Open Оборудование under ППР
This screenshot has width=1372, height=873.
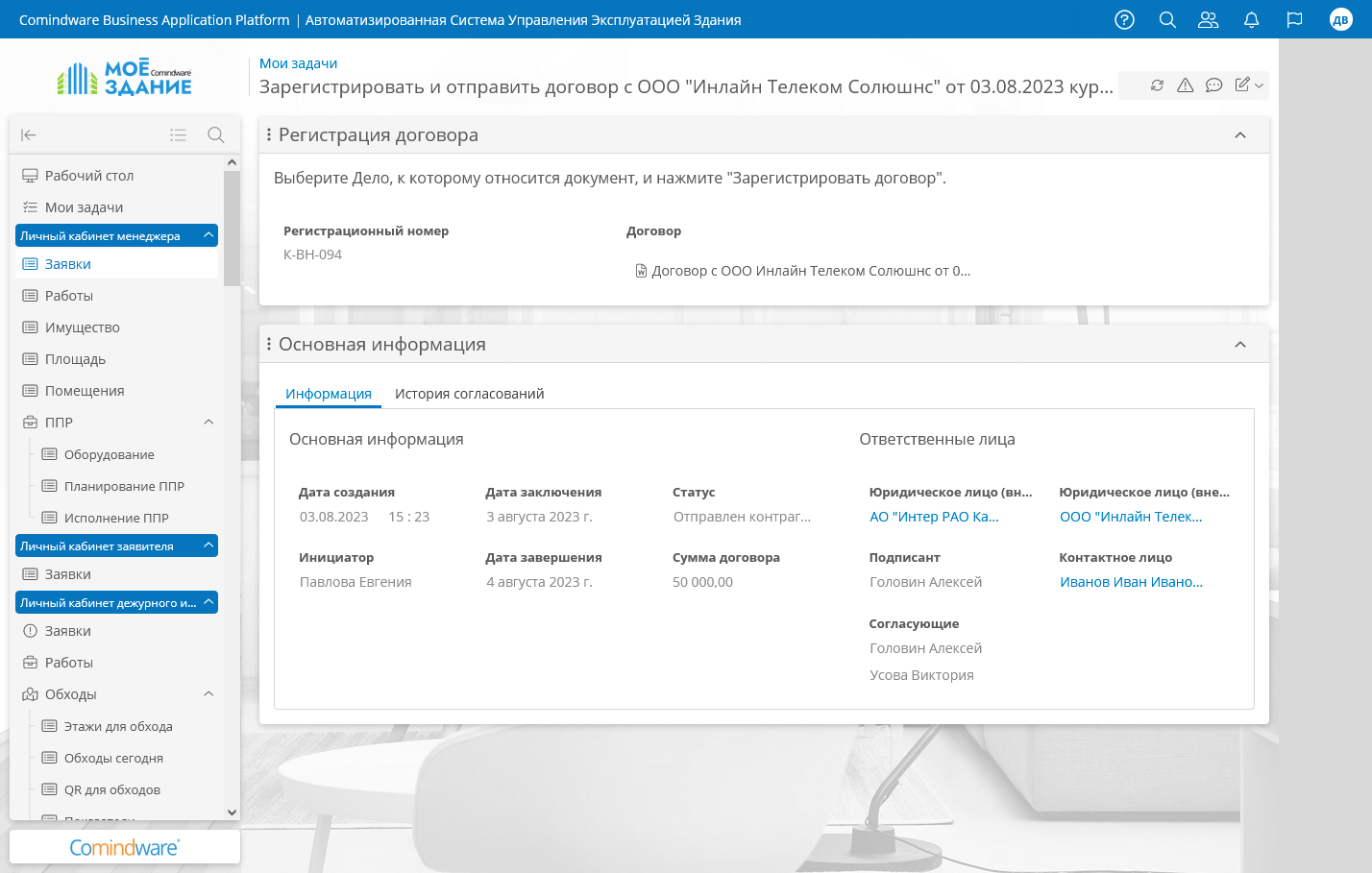pyautogui.click(x=109, y=454)
